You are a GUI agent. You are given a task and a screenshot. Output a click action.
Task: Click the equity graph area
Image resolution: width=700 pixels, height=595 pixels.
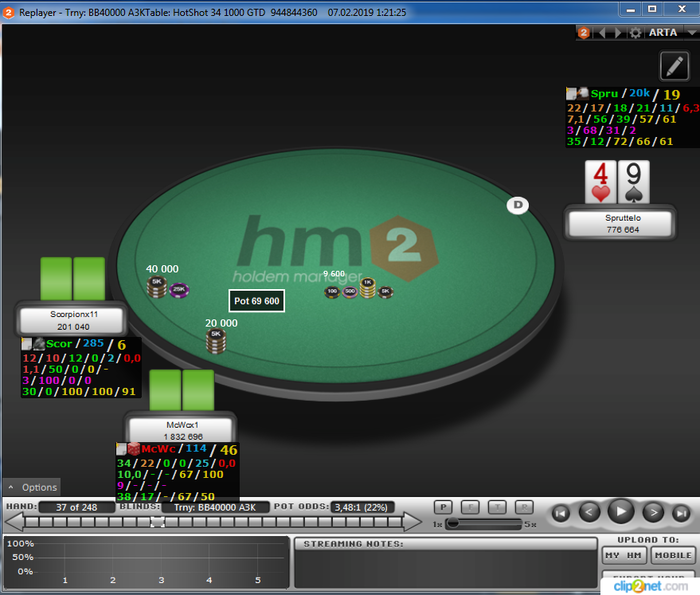click(146, 563)
